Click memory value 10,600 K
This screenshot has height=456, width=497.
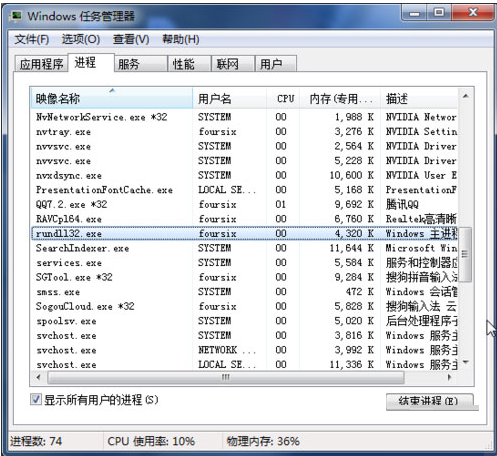[352, 175]
